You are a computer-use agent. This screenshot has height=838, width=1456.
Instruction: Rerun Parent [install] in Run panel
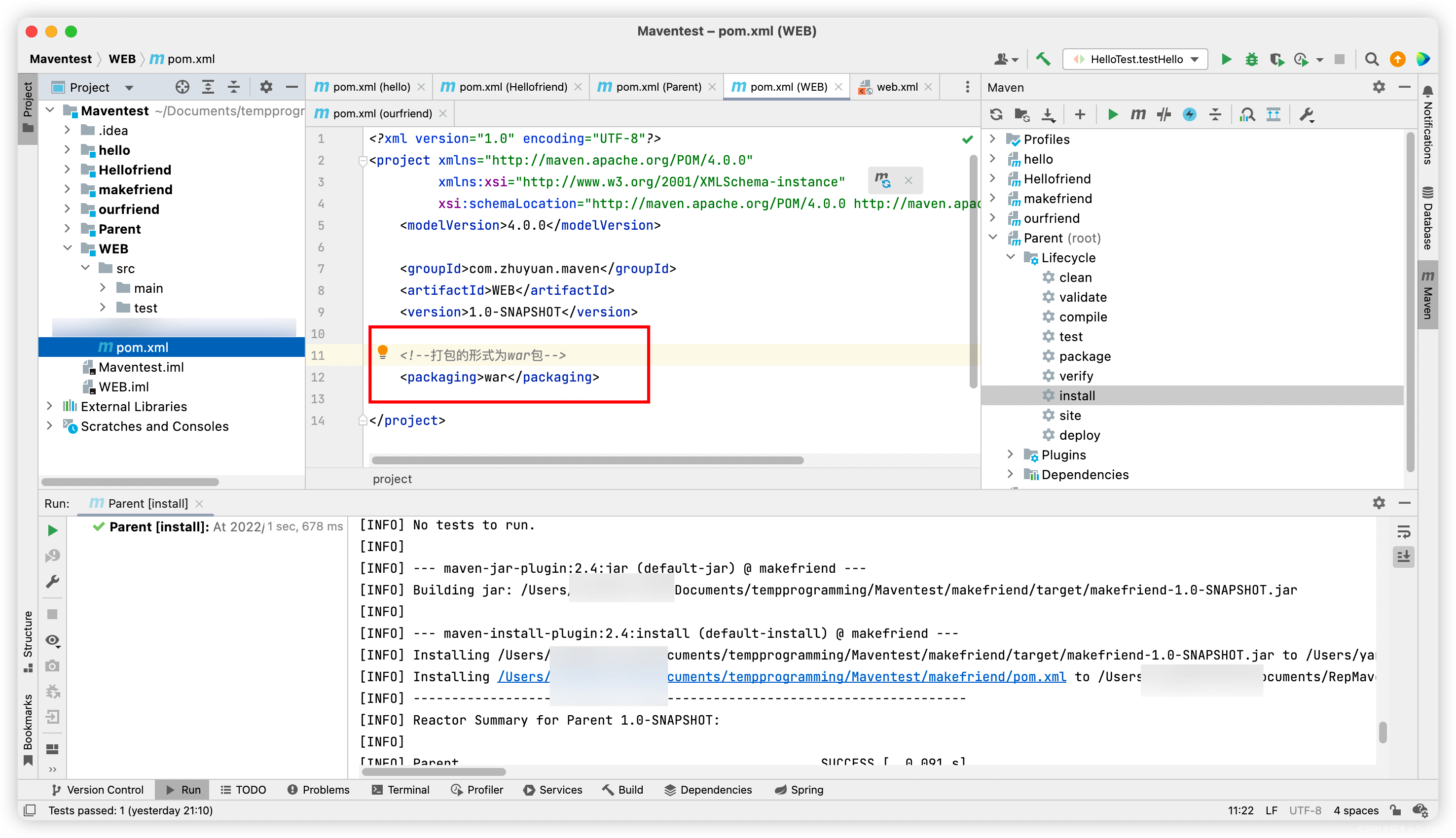click(x=52, y=530)
